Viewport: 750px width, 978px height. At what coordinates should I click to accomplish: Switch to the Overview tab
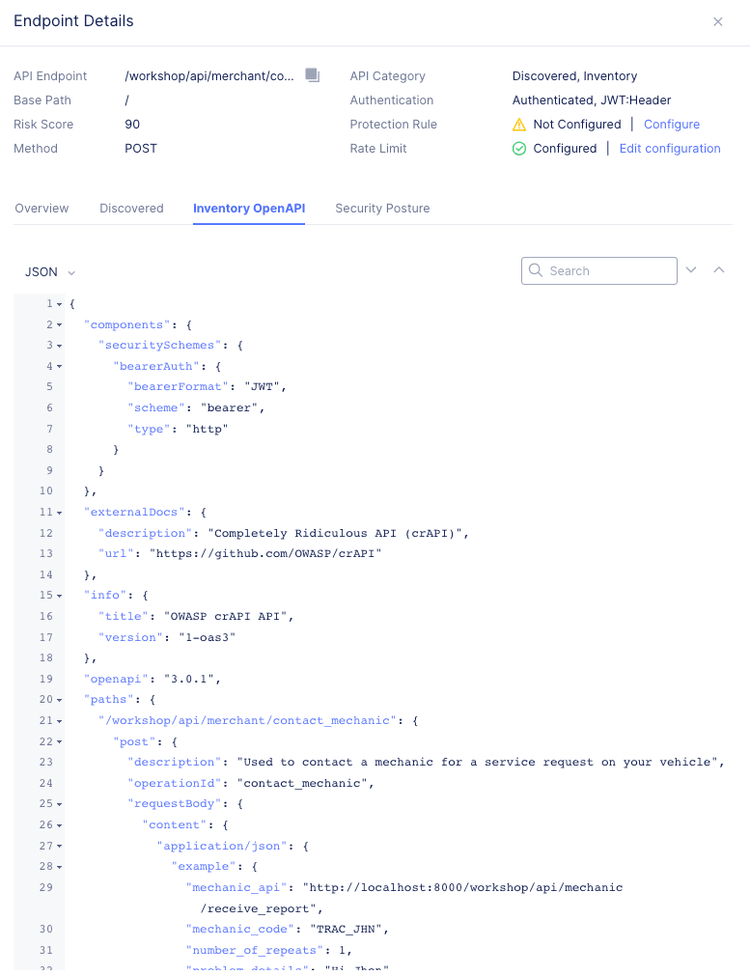tap(41, 208)
